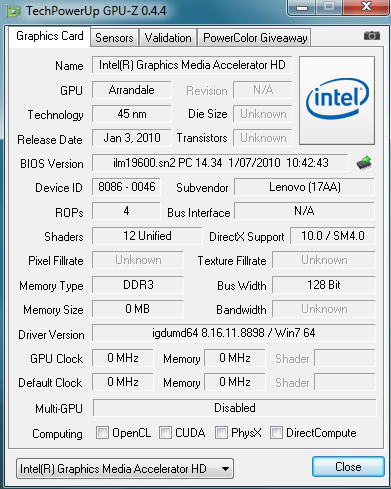This screenshot has height=489, width=391.
Task: Select the Graphics Card tab
Action: [x=50, y=36]
